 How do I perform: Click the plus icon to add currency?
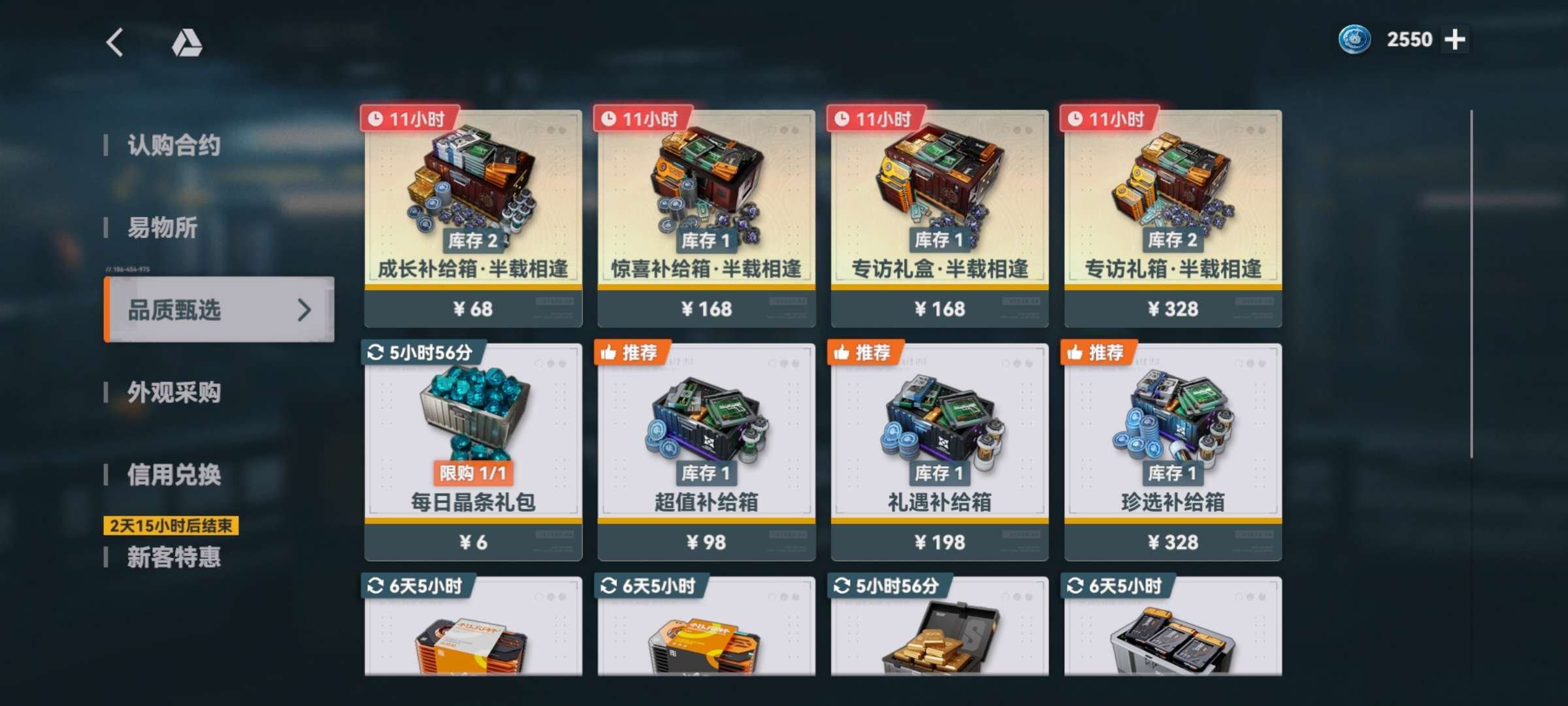tap(1455, 40)
